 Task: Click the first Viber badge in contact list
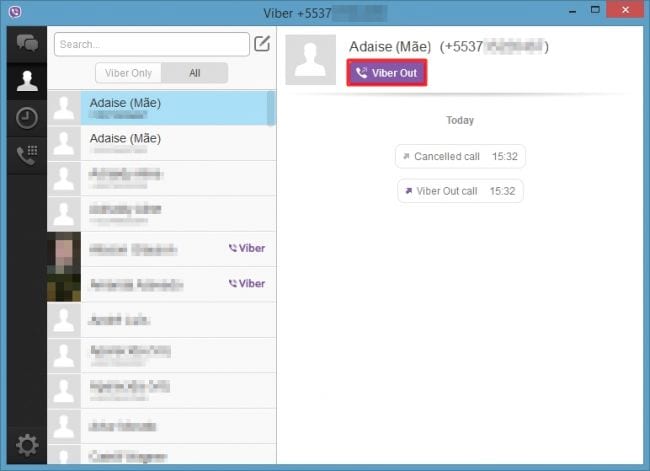pos(247,248)
